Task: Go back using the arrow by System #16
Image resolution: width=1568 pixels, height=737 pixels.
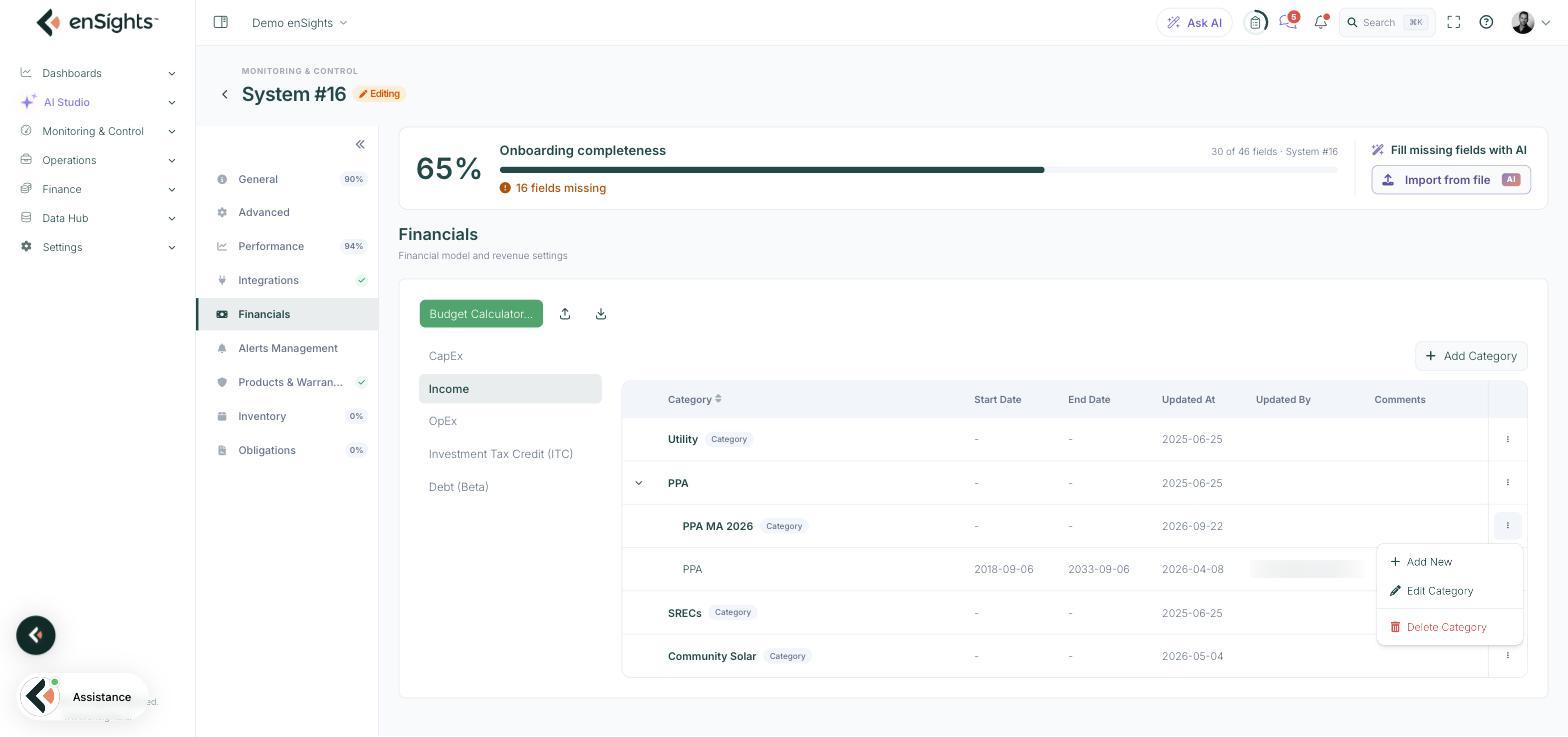Action: click(225, 94)
